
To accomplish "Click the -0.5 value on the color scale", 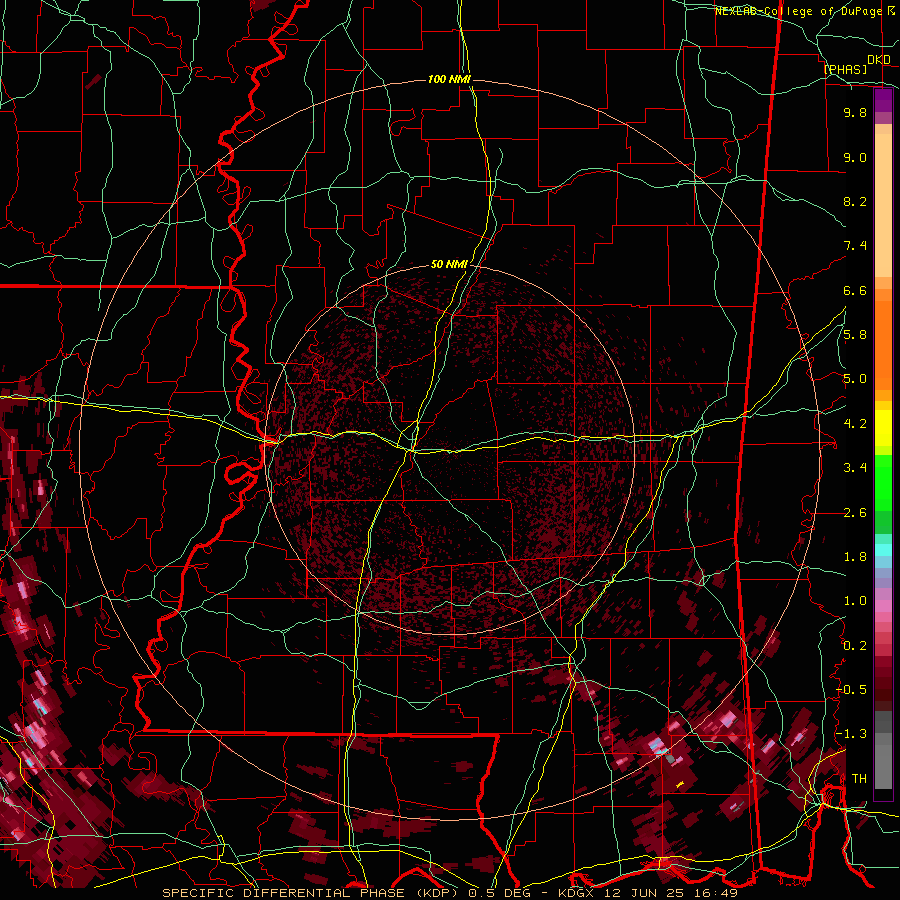I will [x=851, y=689].
